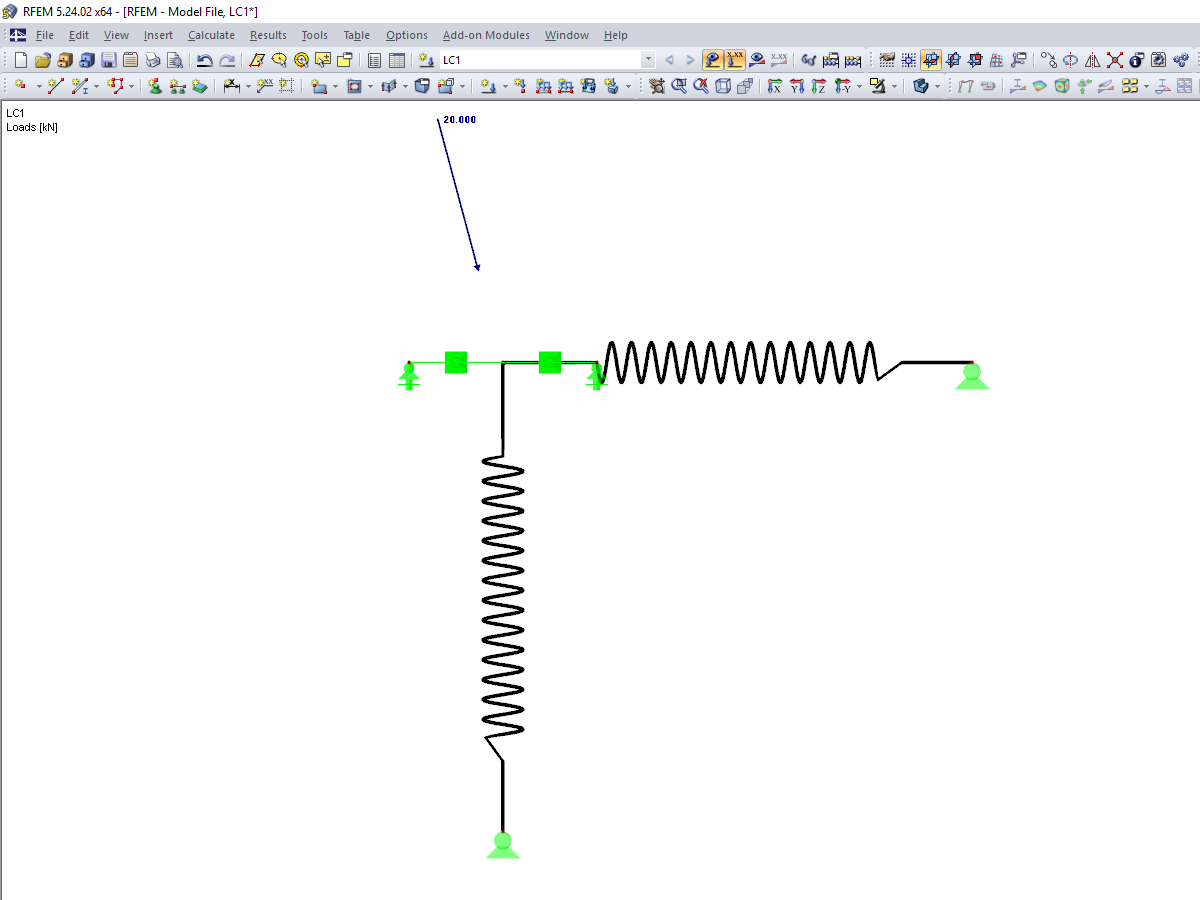Open the Insert menu

click(158, 35)
